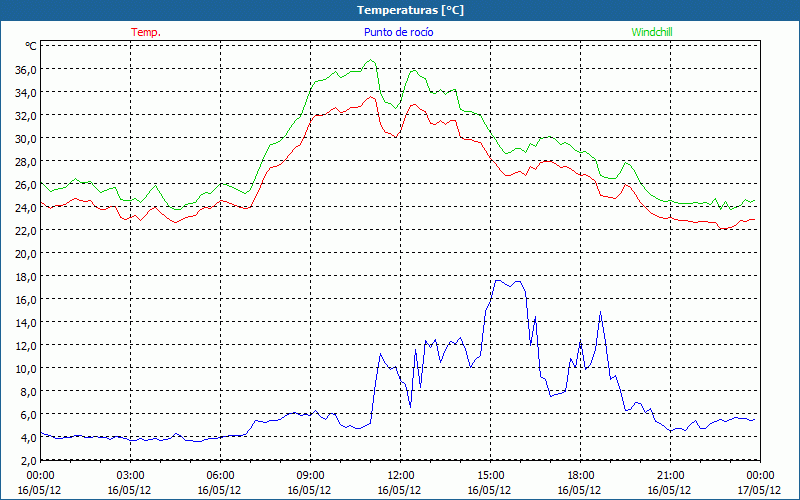Click the 06:00 time label on x-axis

220,476
